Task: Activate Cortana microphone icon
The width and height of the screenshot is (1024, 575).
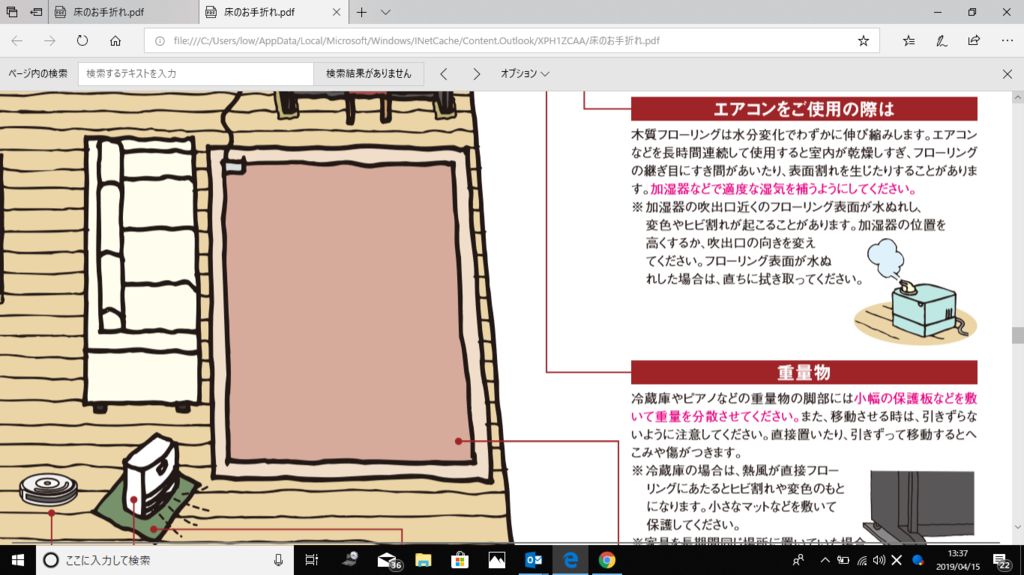Action: pos(278,560)
